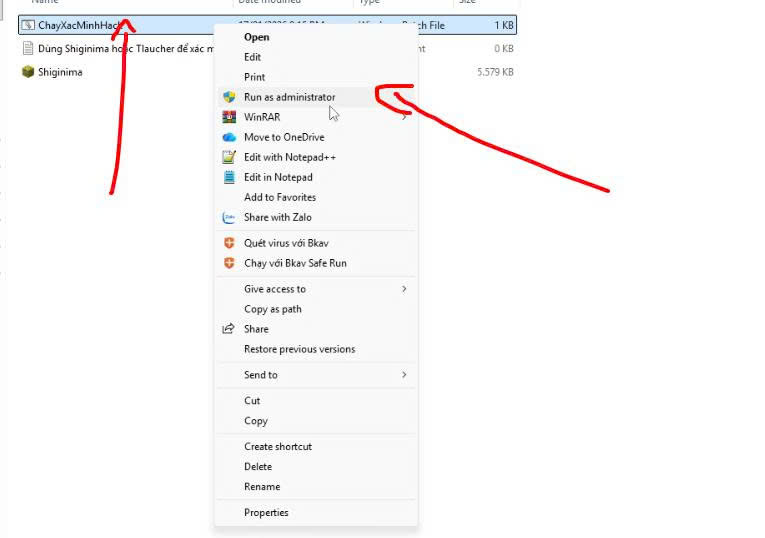The width and height of the screenshot is (765, 538).
Task: Click the Bkav Safe Run shield icon
Action: click(x=228, y=263)
